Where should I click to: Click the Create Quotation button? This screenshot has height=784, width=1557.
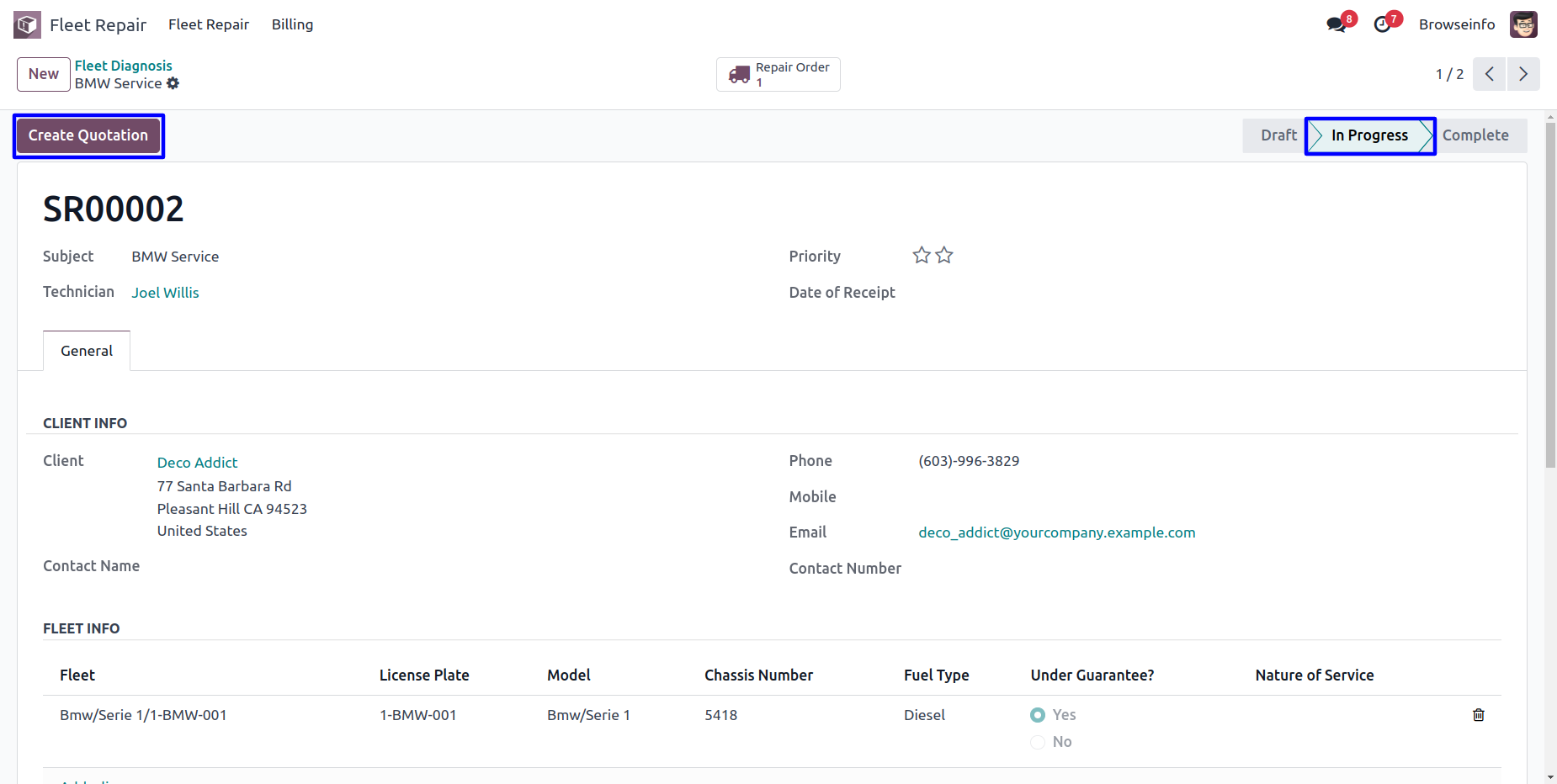pyautogui.click(x=88, y=135)
